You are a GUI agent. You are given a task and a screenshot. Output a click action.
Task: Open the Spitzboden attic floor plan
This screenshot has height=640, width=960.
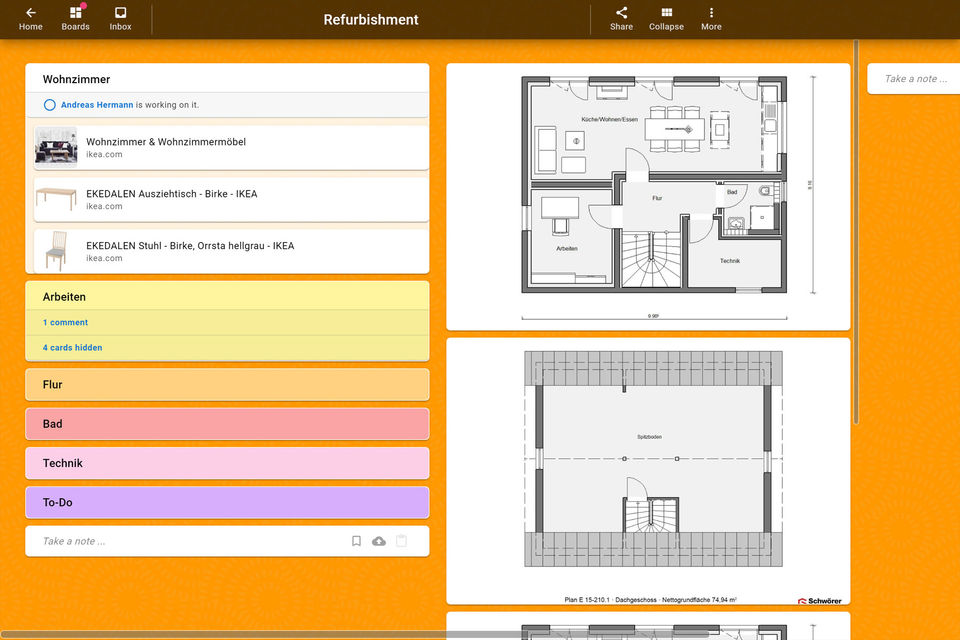point(648,471)
